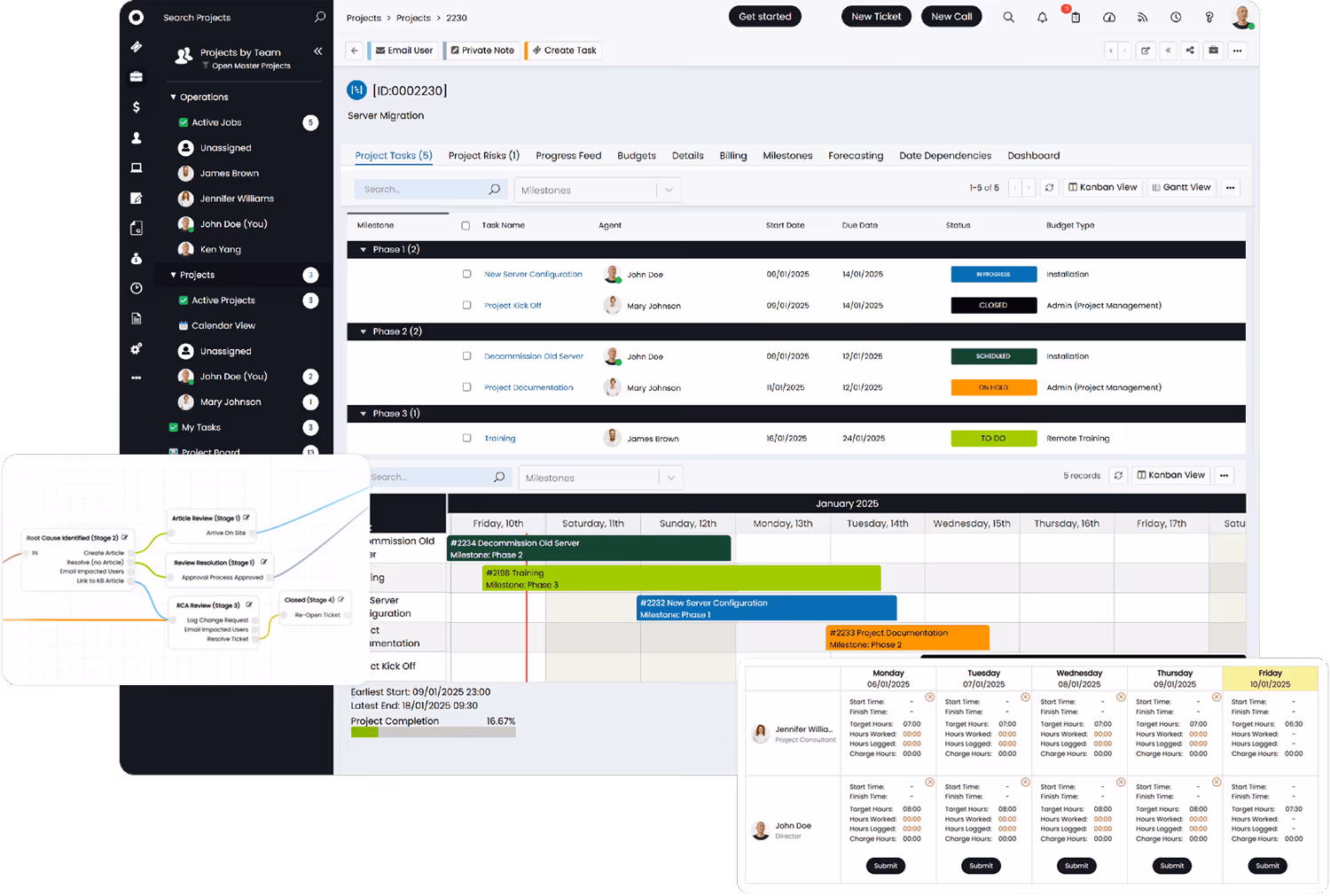Open the Milestones dropdown above Gantt chart

(x=601, y=478)
